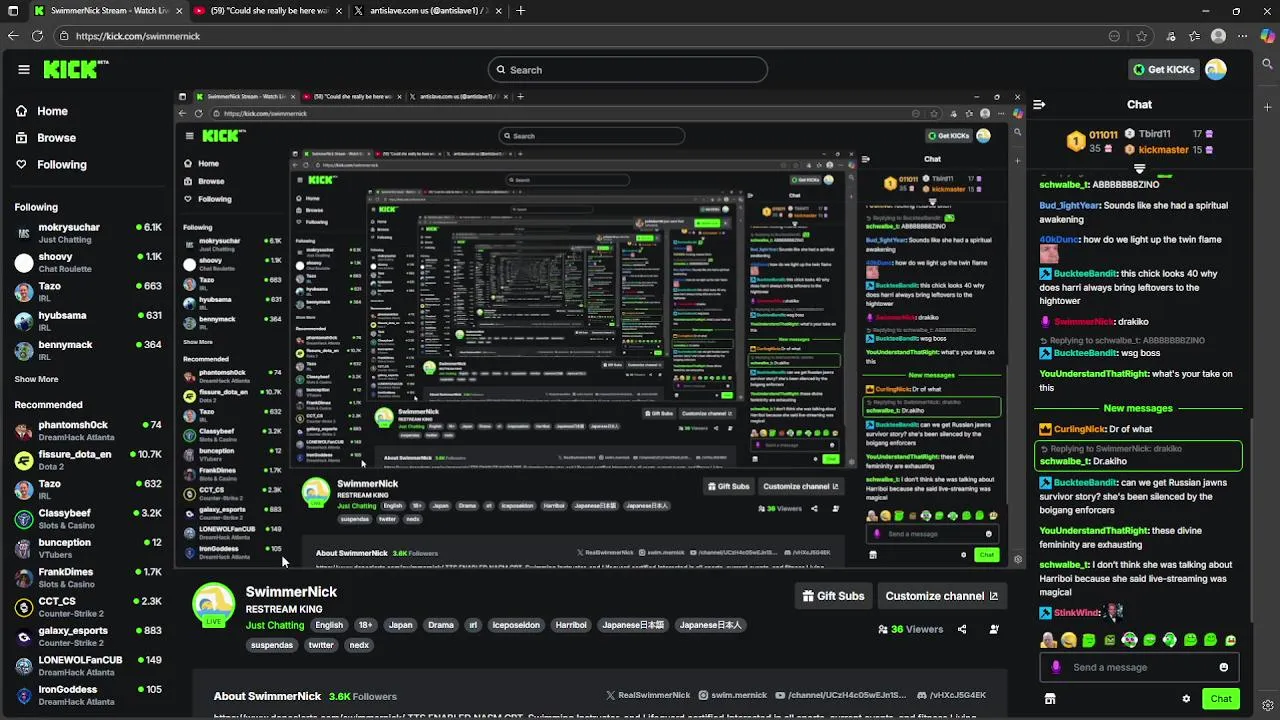
Task: Select the nedx tag
Action: pos(359,645)
